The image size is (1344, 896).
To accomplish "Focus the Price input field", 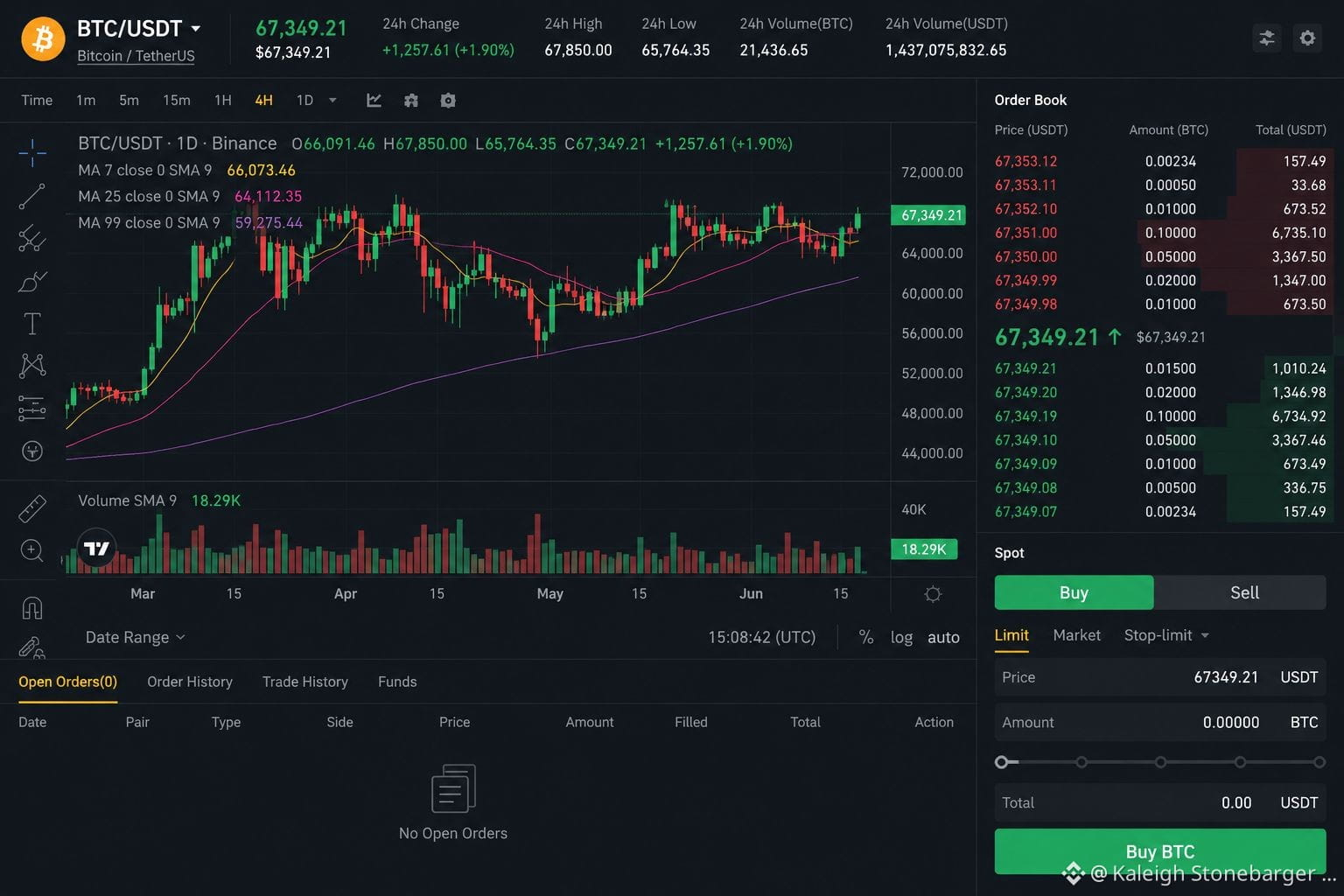I will [x=1160, y=677].
